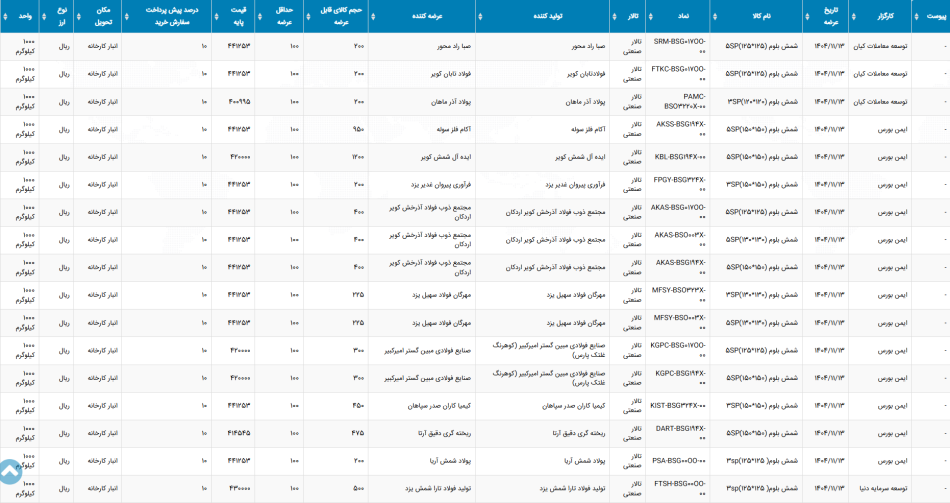The height and width of the screenshot is (503, 950).
Task: Sort by حداقل عرضه header label
Action: [x=284, y=16]
